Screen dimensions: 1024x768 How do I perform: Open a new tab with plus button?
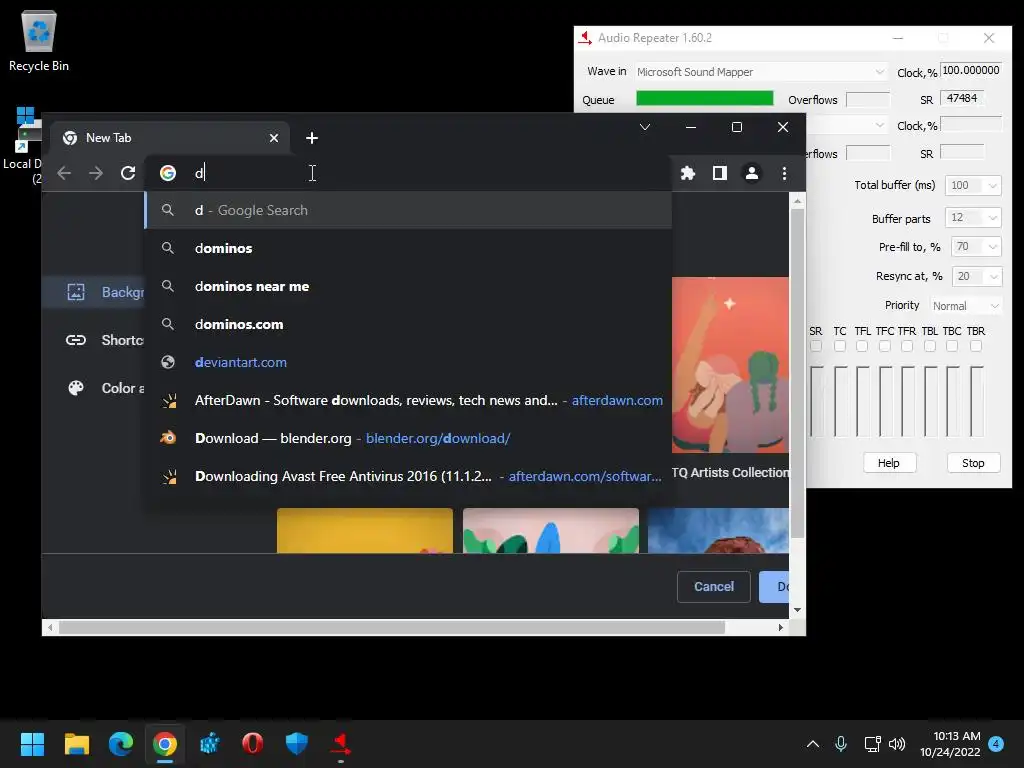click(x=312, y=138)
